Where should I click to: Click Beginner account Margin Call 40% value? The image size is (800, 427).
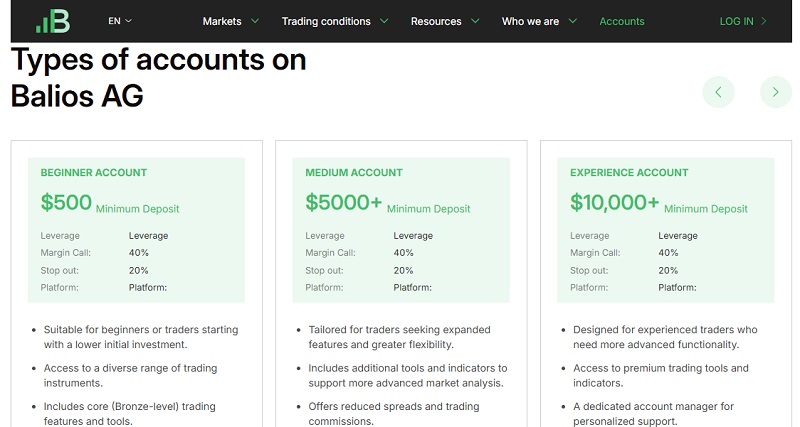[138, 253]
